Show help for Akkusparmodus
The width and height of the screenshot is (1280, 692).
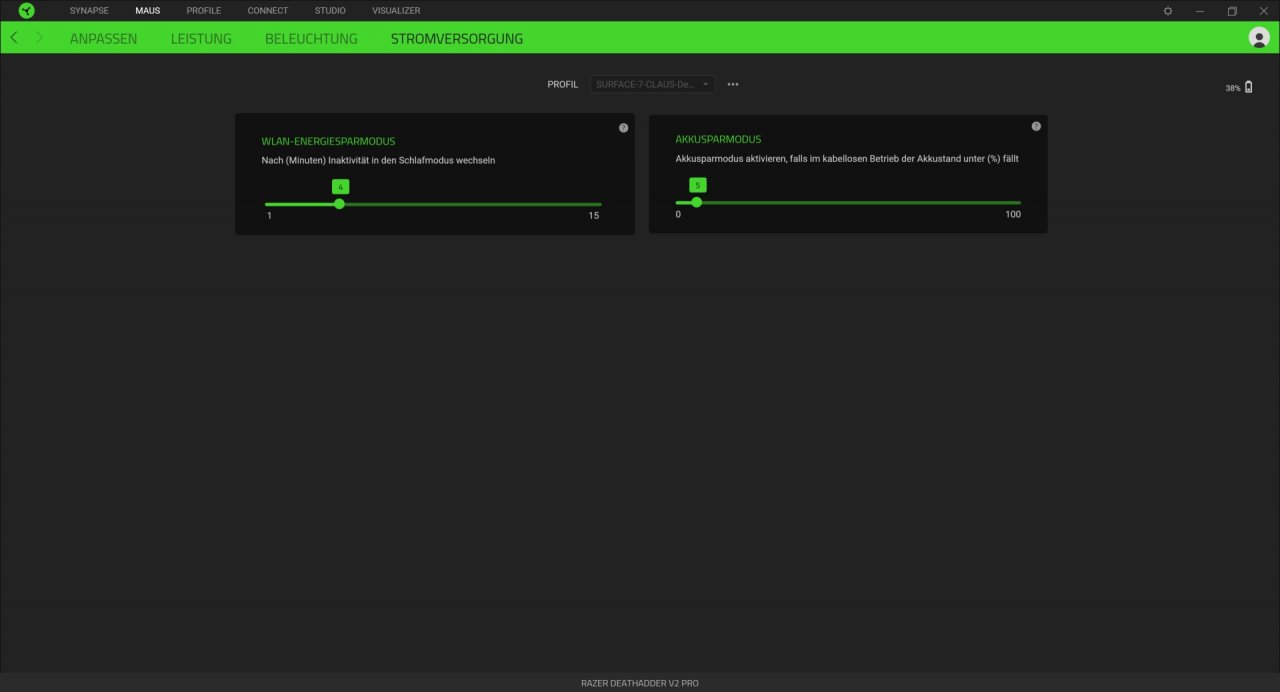[1036, 126]
